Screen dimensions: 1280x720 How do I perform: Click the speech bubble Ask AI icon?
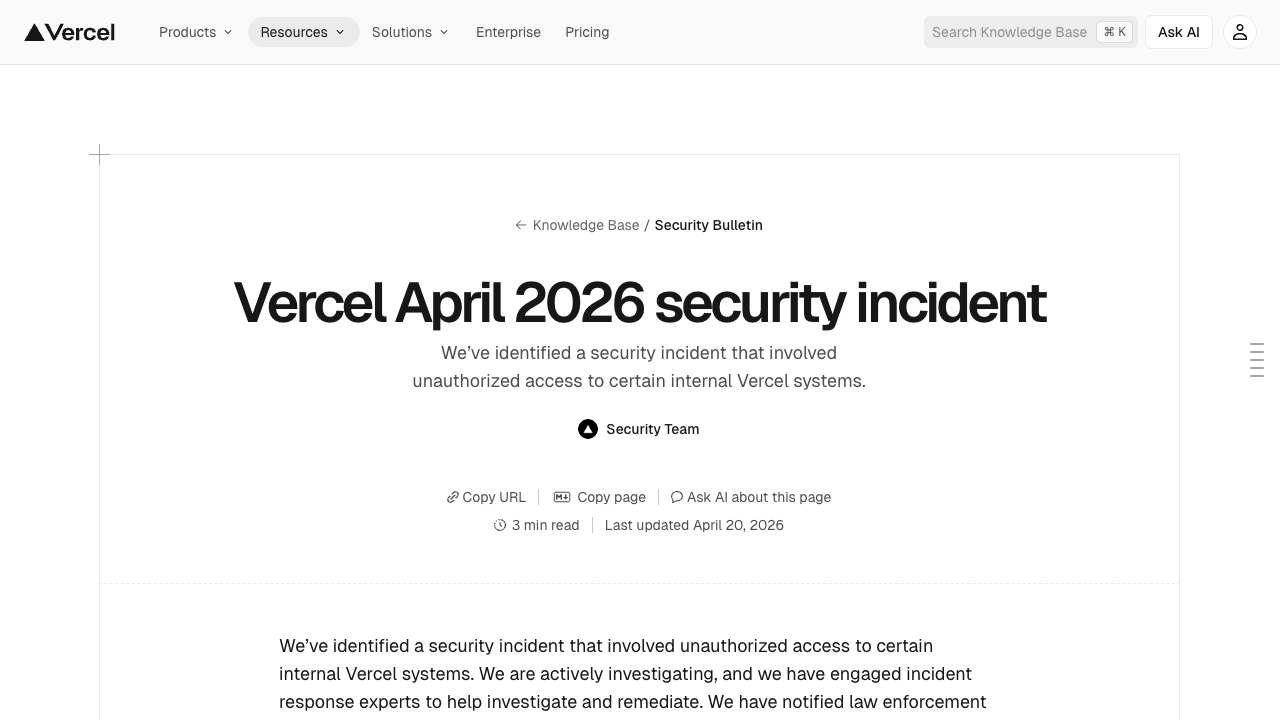tap(677, 497)
